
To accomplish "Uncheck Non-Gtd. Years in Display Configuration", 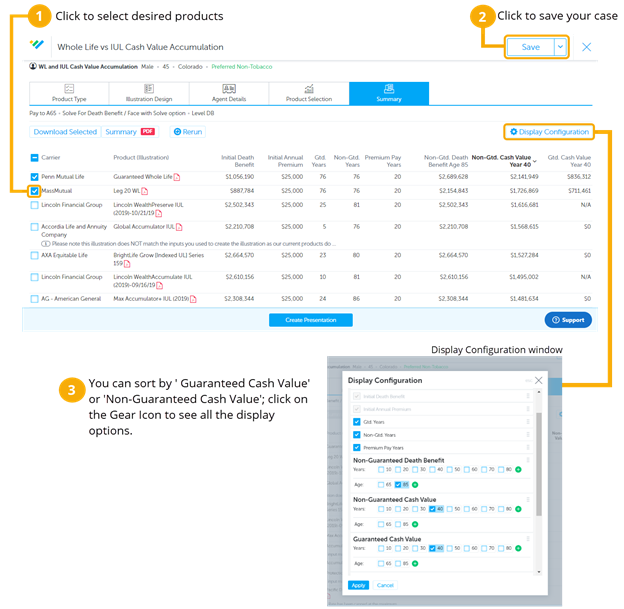I will (x=357, y=435).
